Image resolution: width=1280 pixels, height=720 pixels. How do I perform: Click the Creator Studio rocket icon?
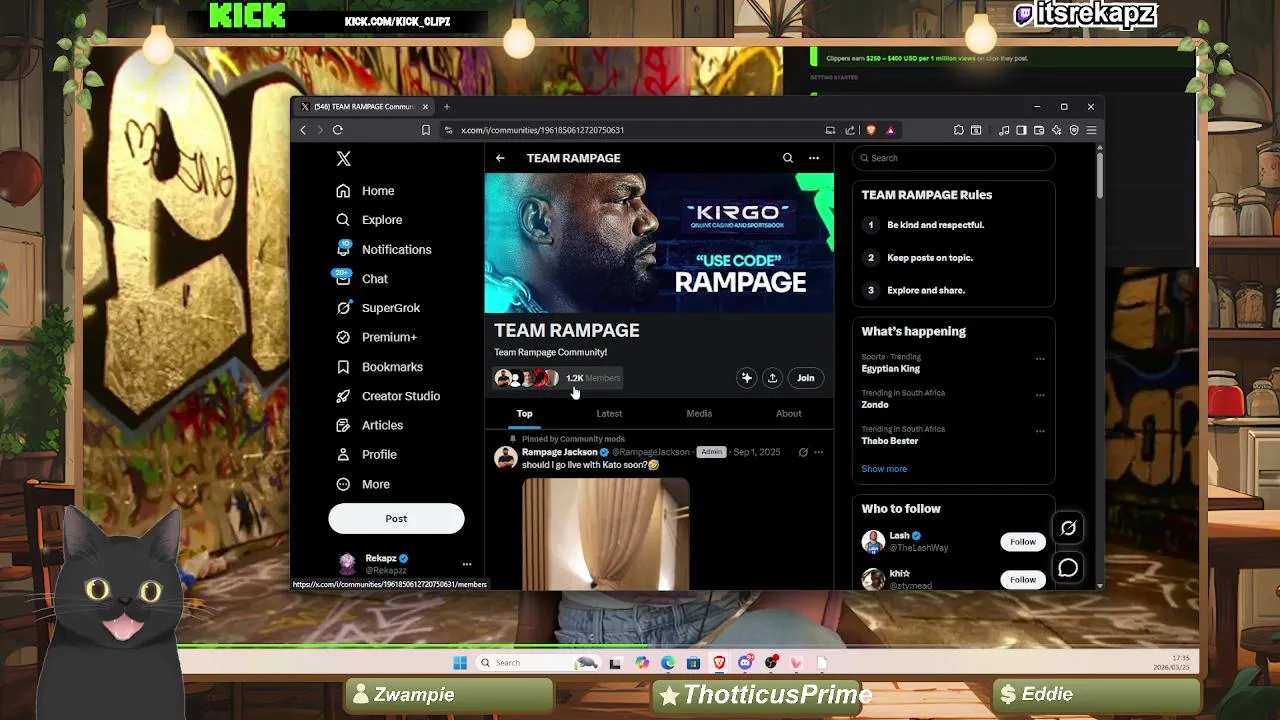pos(343,396)
